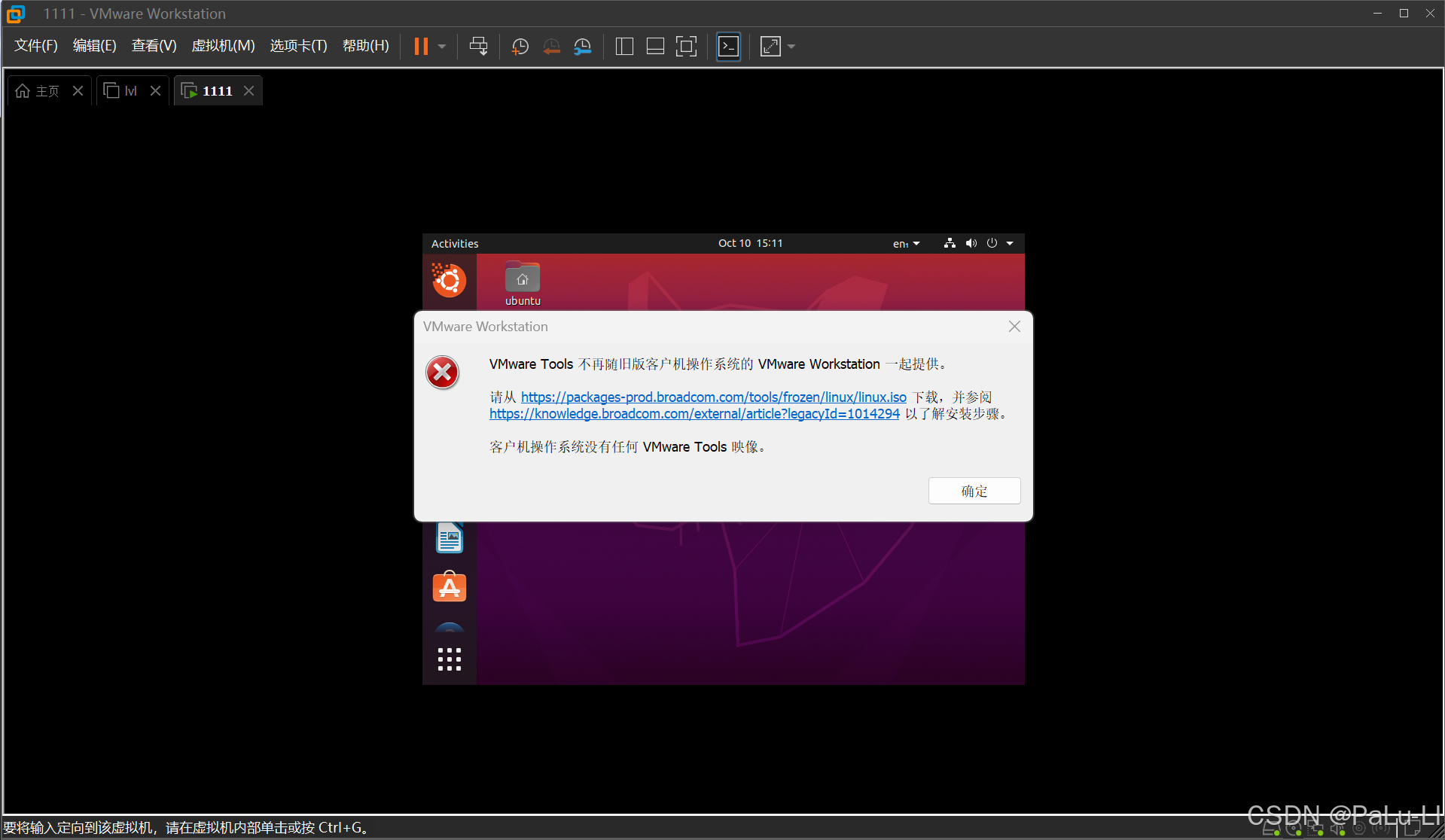Open the Ubuntu Software dock icon
The width and height of the screenshot is (1445, 840).
click(x=450, y=587)
